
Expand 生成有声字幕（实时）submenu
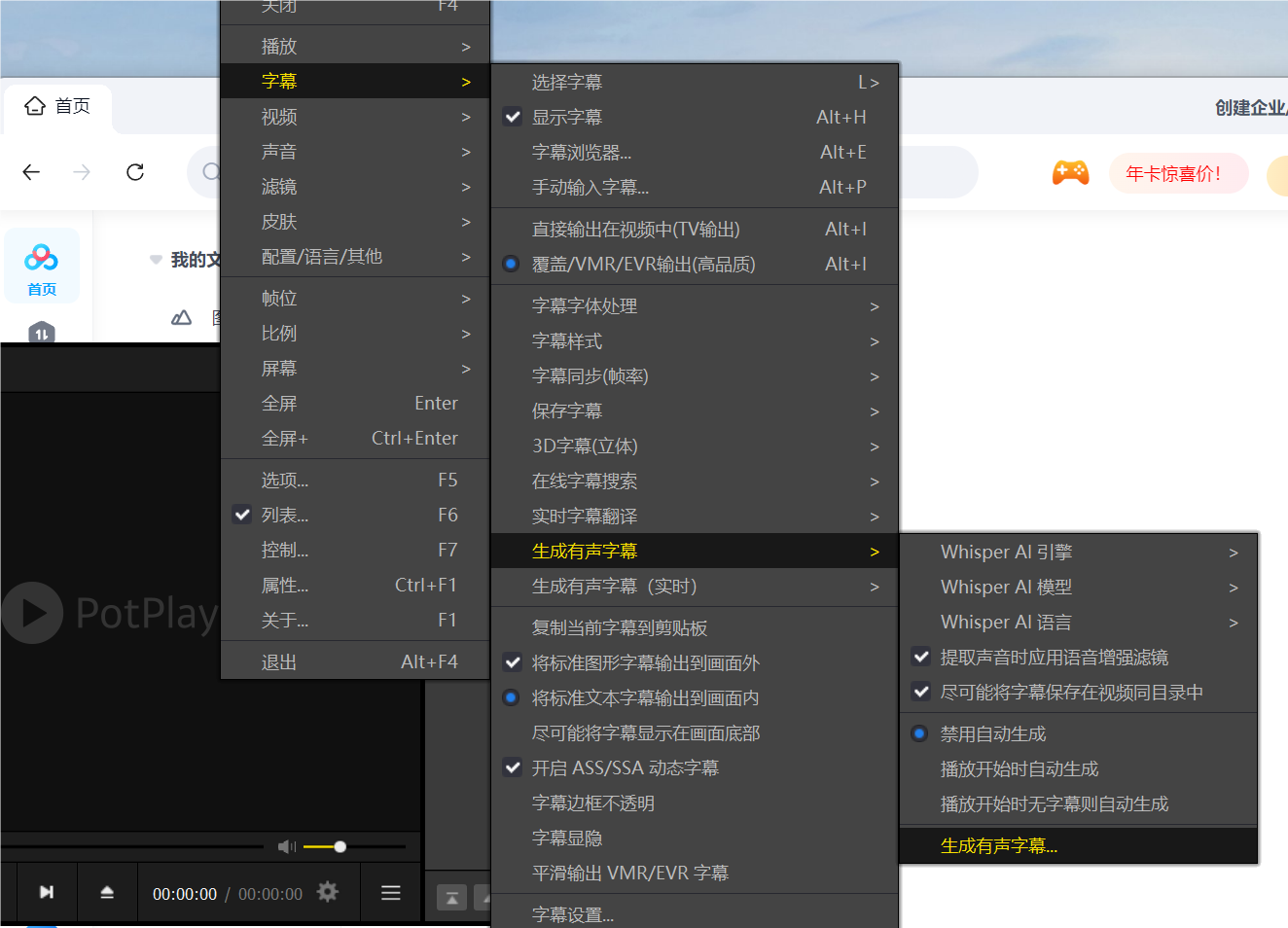pos(695,586)
